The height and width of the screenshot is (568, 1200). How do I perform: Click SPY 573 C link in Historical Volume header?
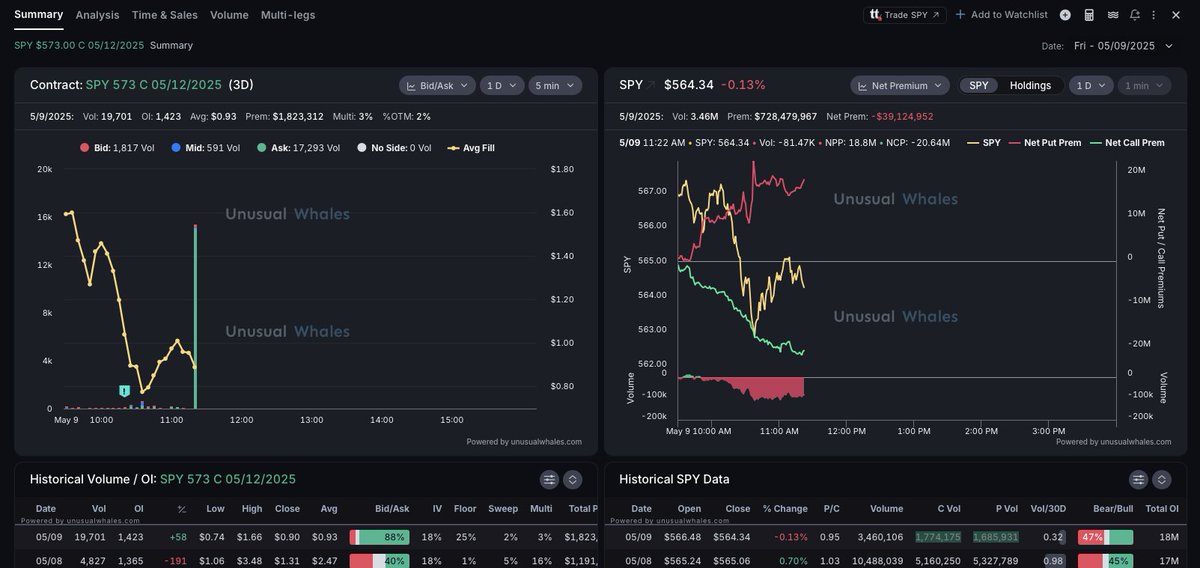point(228,479)
